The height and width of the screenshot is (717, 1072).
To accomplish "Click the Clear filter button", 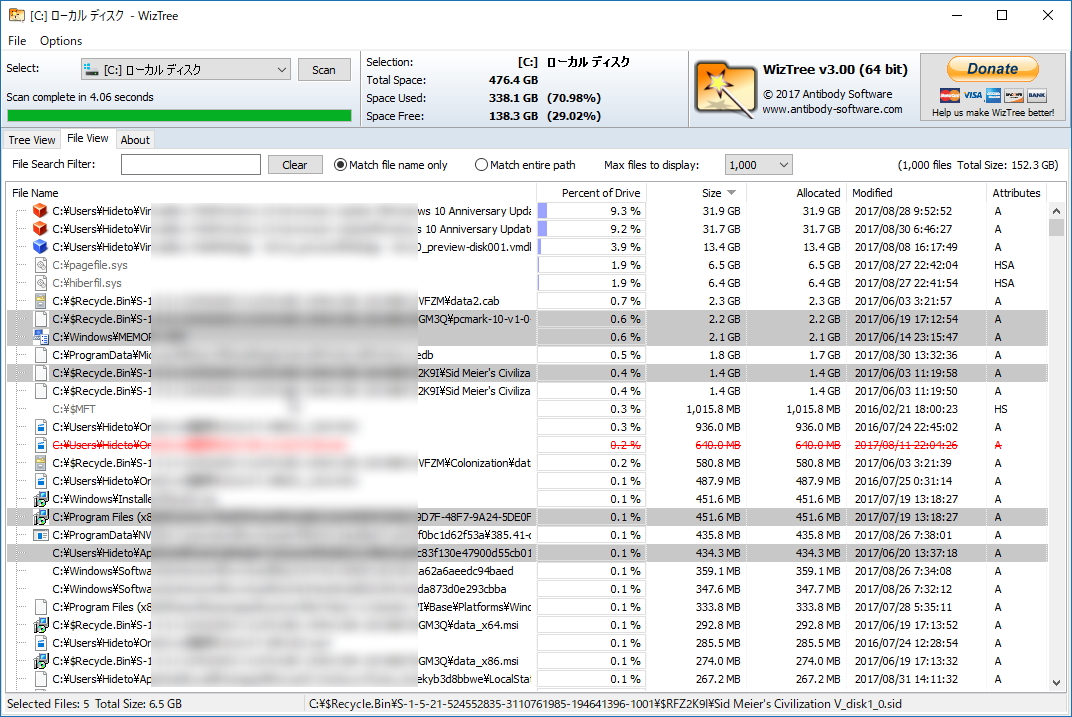I will pyautogui.click(x=295, y=165).
